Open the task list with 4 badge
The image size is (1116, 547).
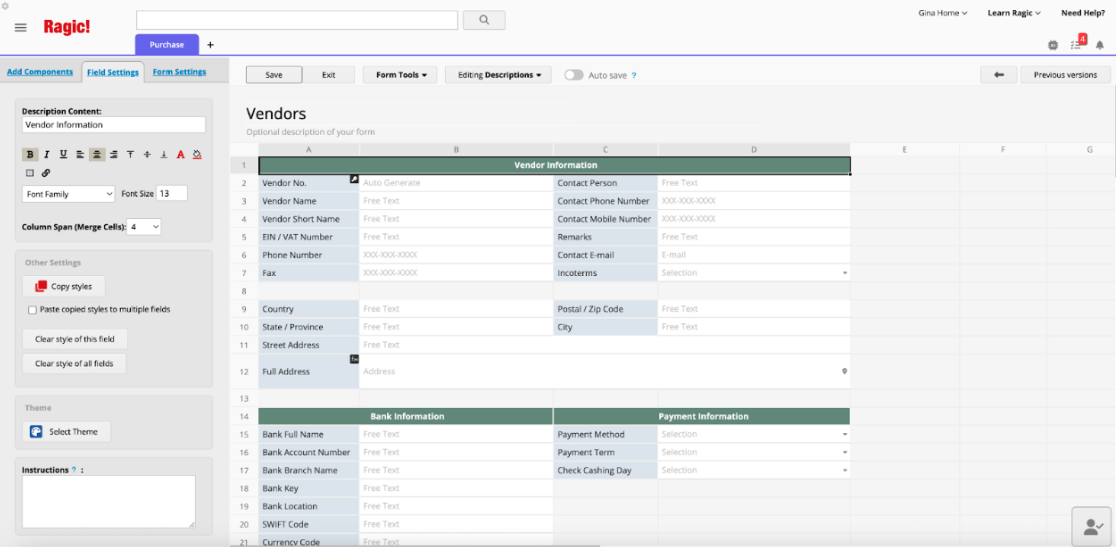coord(1077,44)
